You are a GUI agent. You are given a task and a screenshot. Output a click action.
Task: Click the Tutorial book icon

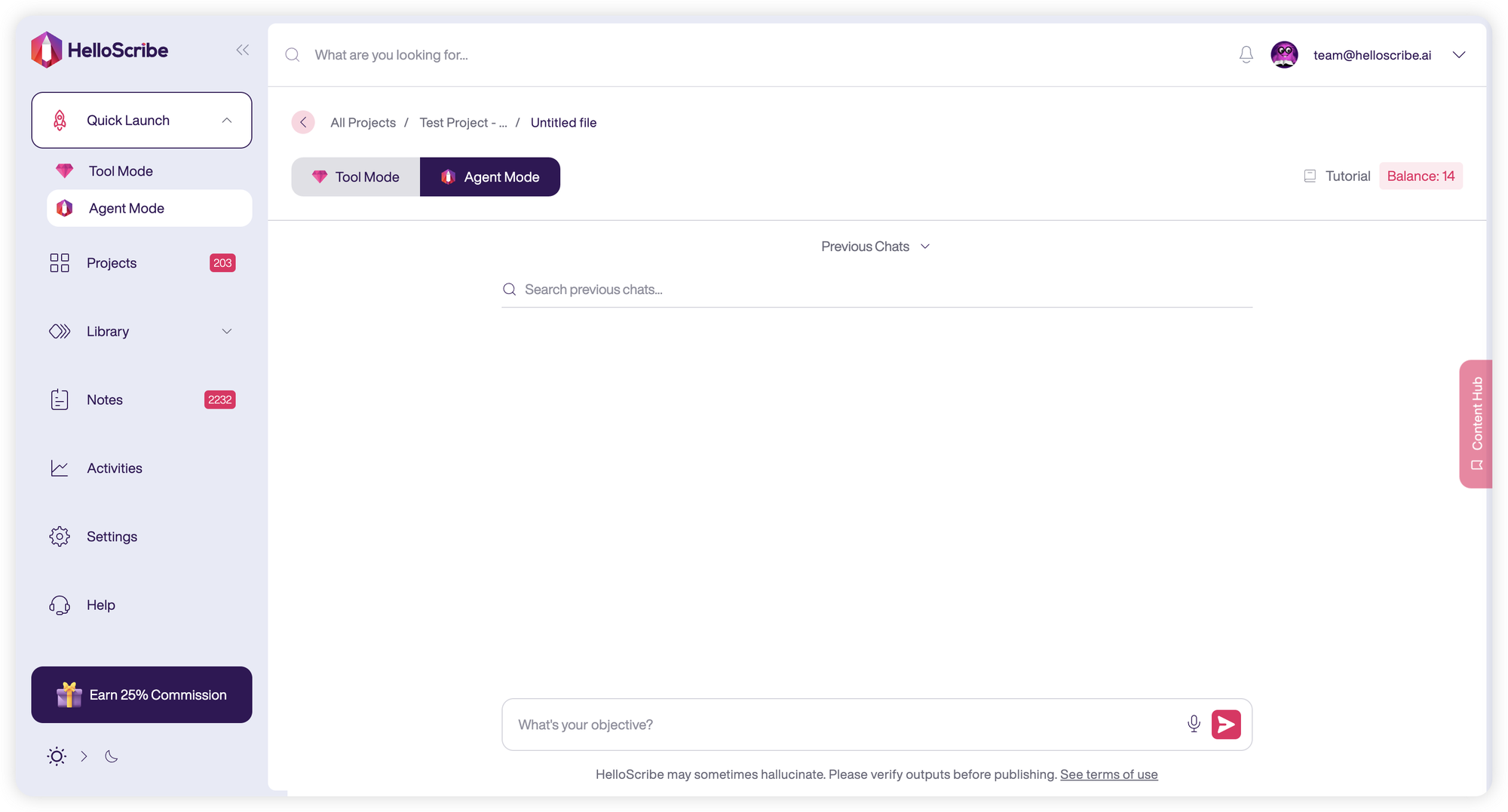click(x=1310, y=176)
